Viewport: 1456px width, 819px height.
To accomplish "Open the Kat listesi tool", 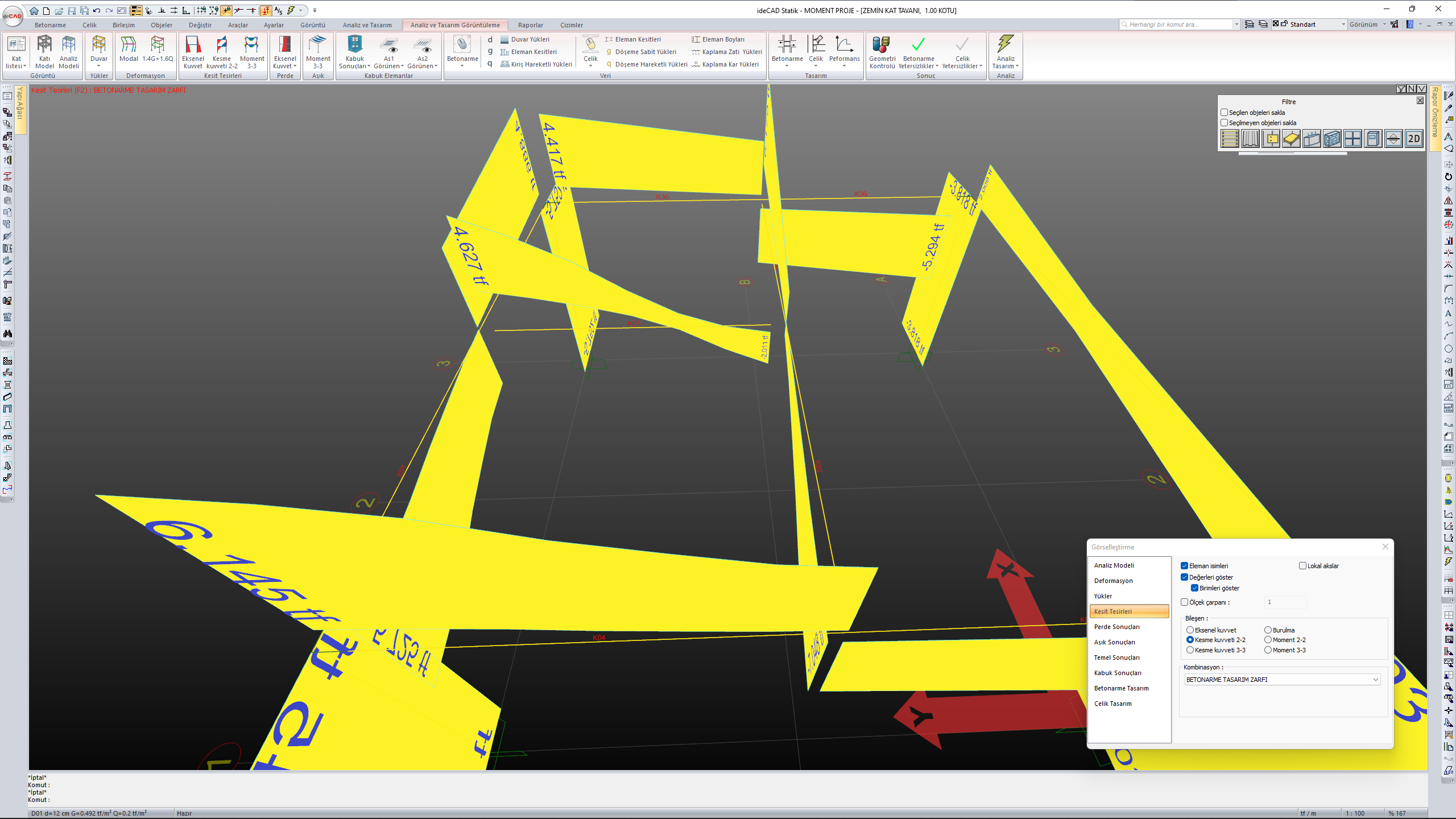I will pos(16,51).
